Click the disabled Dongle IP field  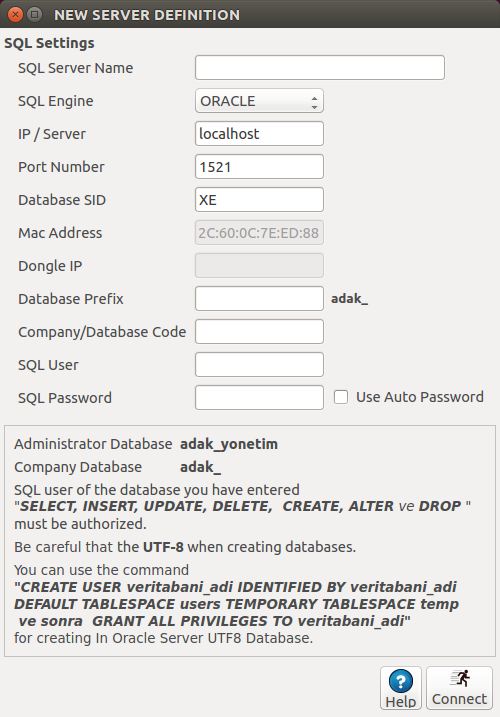[x=259, y=266]
